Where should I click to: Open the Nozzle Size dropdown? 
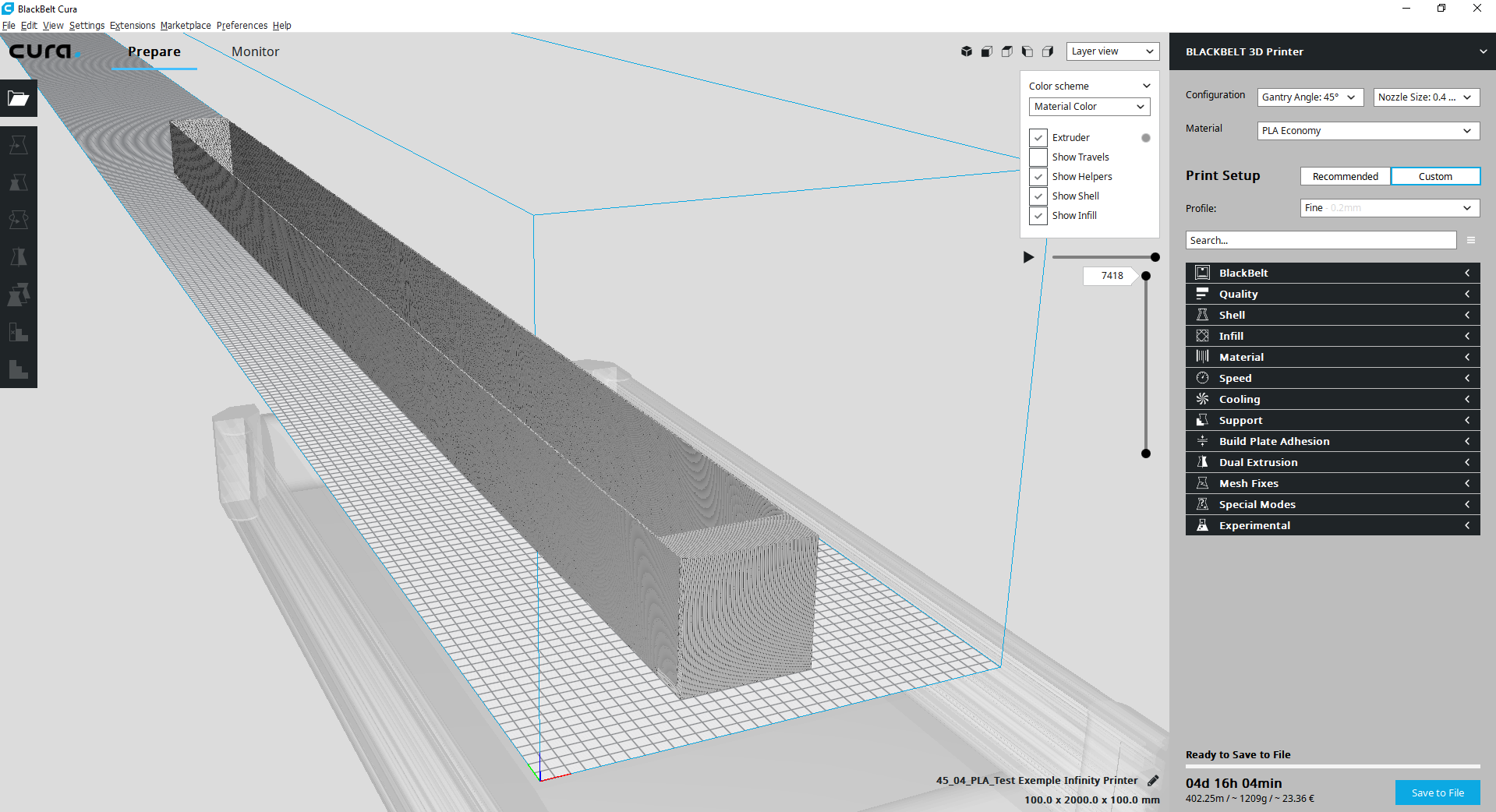1426,97
